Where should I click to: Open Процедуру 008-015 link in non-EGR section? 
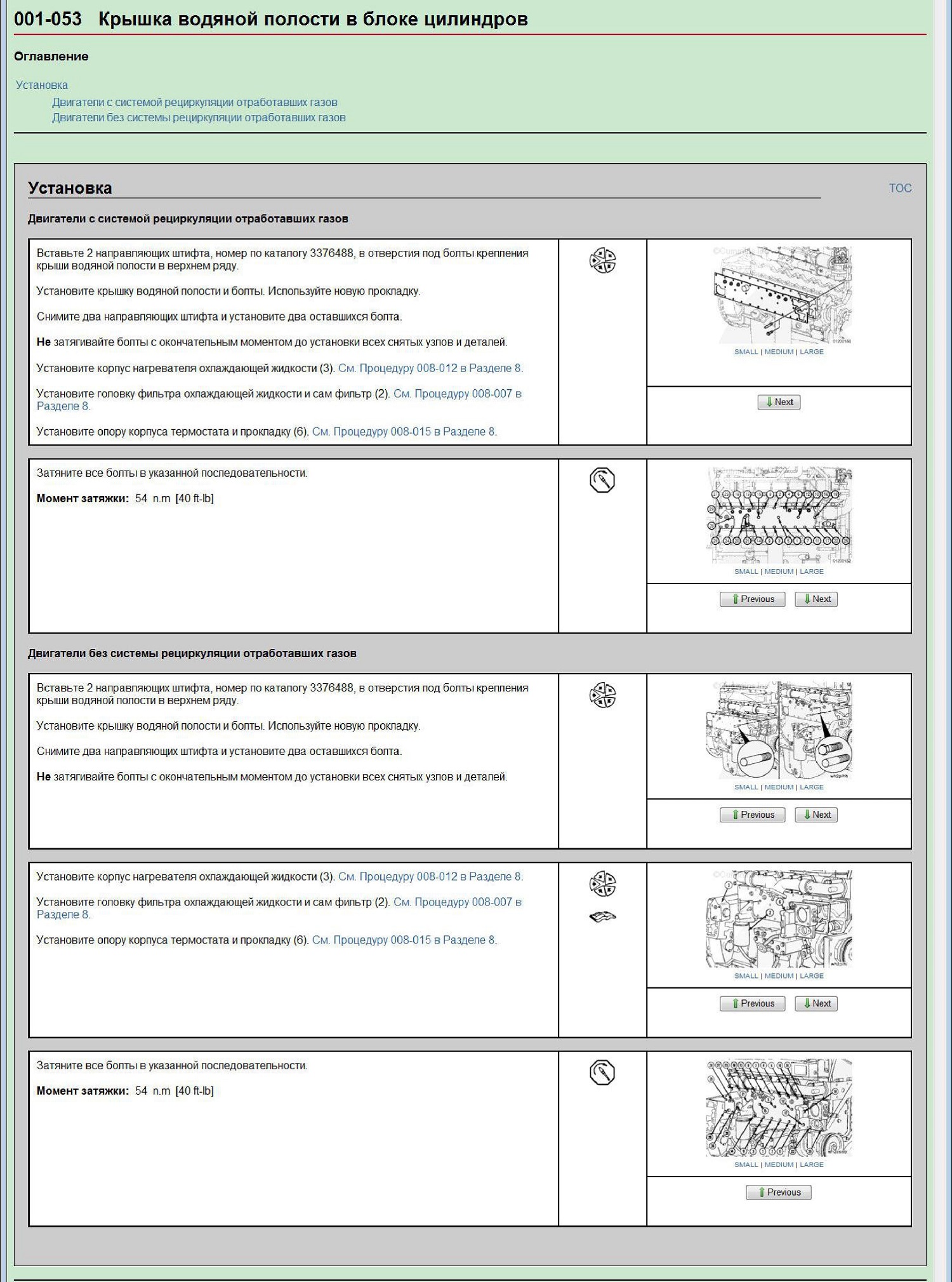coord(404,940)
